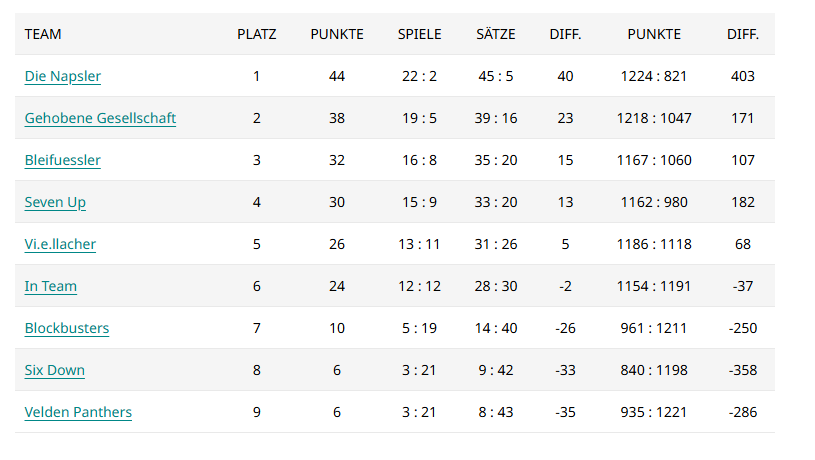Click the 22 : 2 games cell
Screen dimensions: 815x460
(x=419, y=76)
